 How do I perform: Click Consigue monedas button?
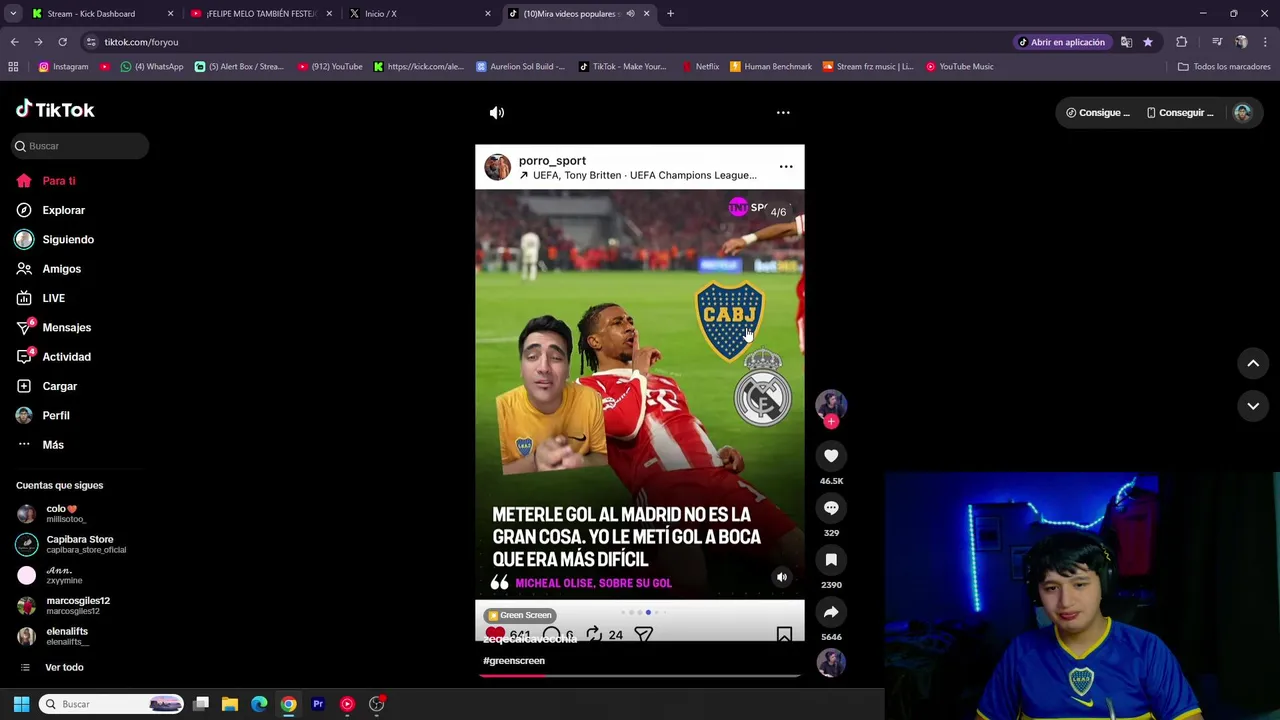[x=1098, y=113]
